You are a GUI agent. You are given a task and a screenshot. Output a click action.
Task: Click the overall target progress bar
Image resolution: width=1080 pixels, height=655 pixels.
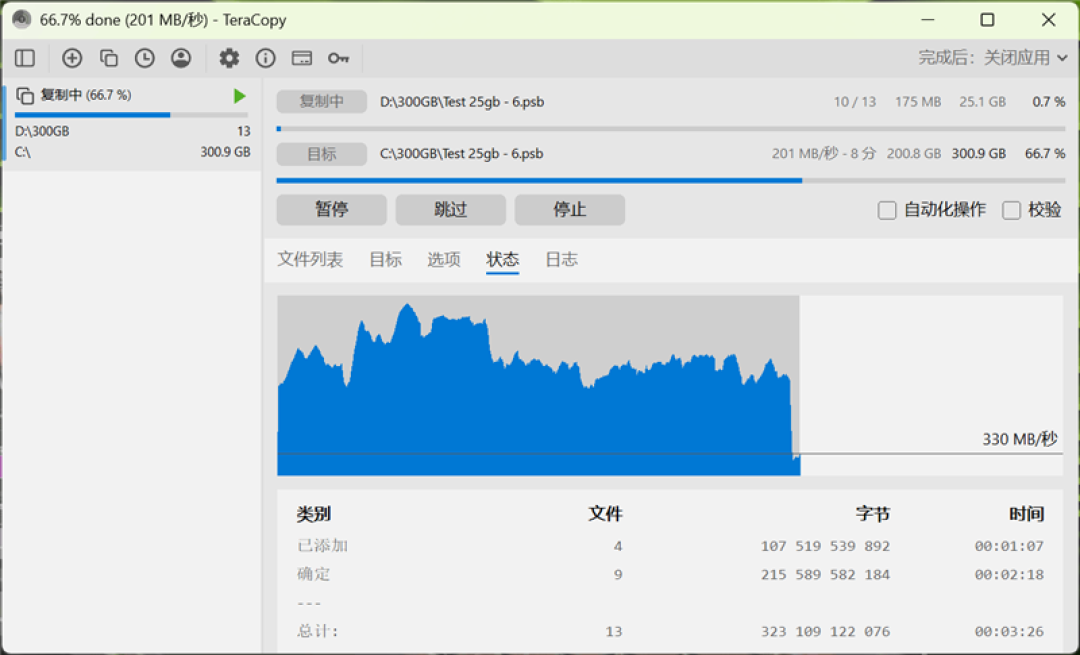(x=671, y=180)
